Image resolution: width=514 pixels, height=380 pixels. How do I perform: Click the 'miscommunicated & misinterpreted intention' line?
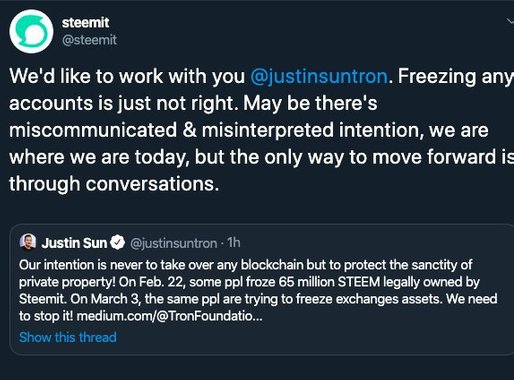[249, 130]
